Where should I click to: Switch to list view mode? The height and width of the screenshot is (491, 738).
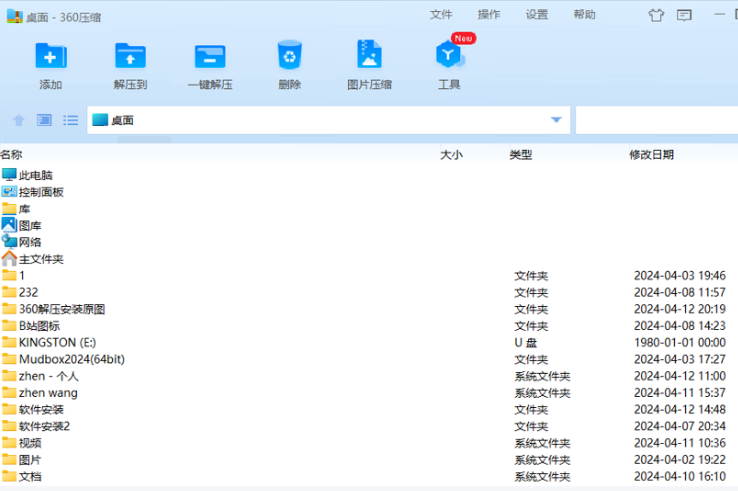pos(71,120)
